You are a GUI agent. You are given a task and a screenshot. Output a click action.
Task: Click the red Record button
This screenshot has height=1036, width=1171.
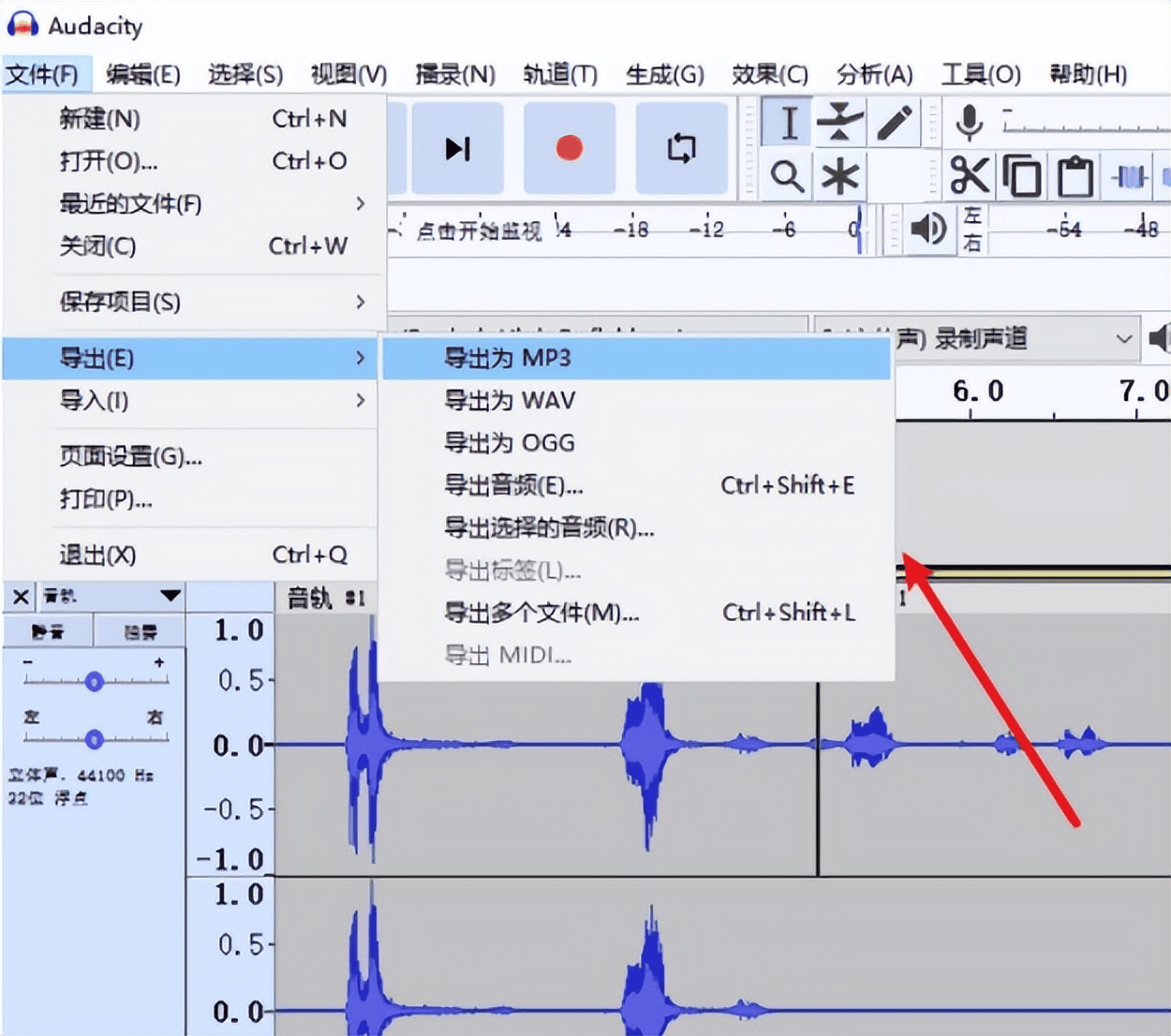click(570, 148)
